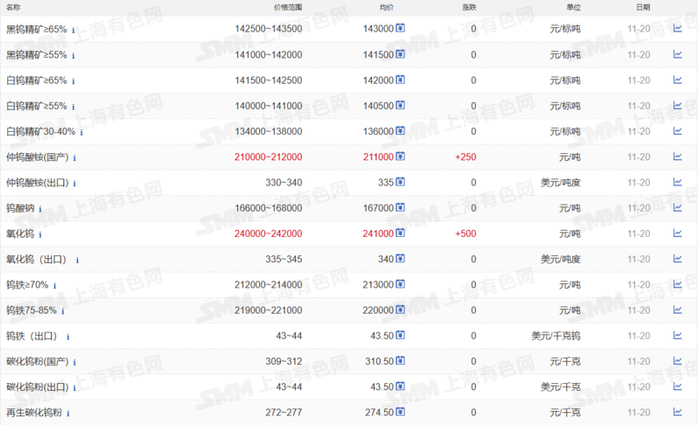Screen dimensions: 700x425
Task: Open the calendar icon next to 274.50
Action: (x=400, y=412)
